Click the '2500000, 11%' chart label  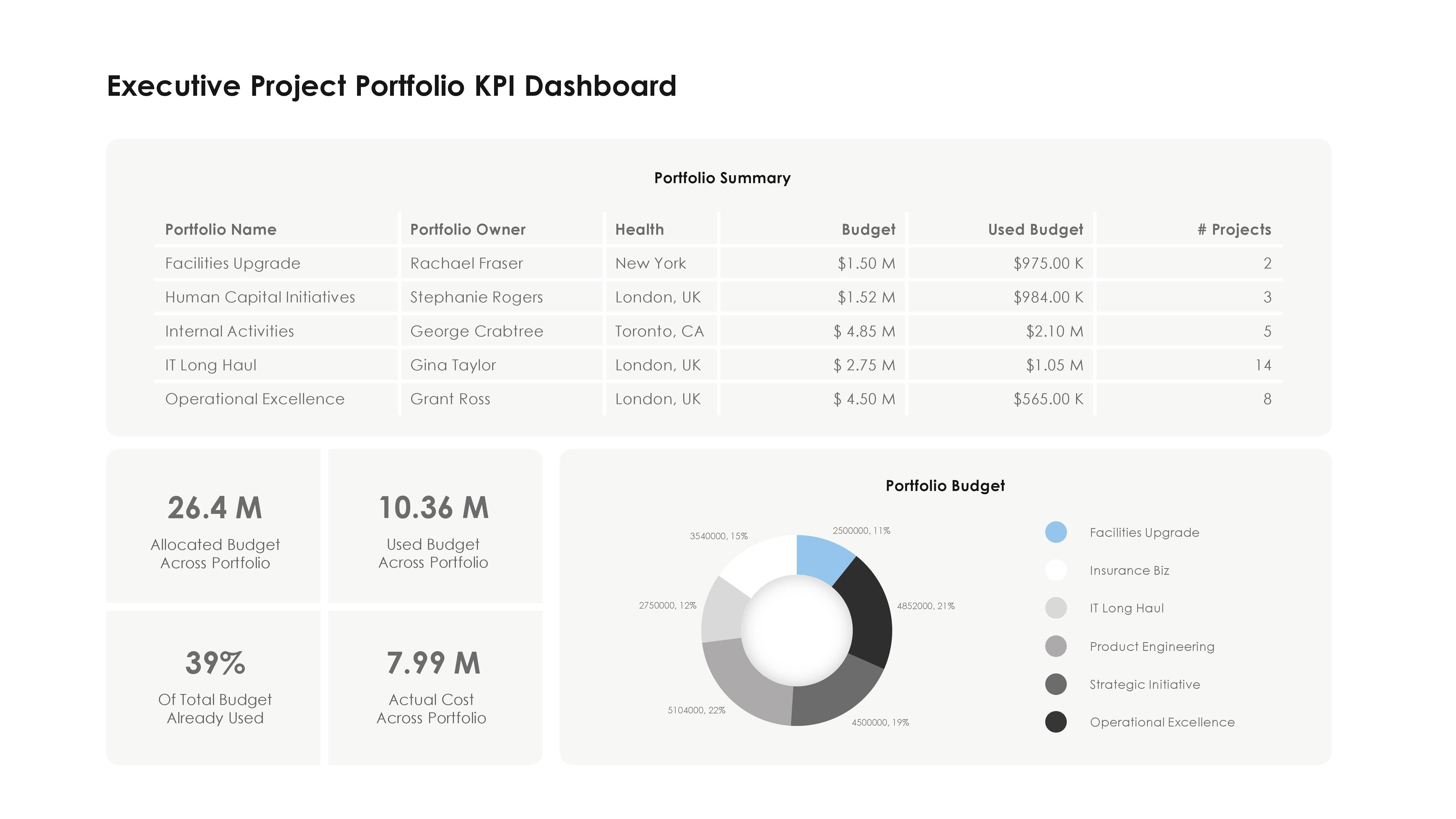861,531
